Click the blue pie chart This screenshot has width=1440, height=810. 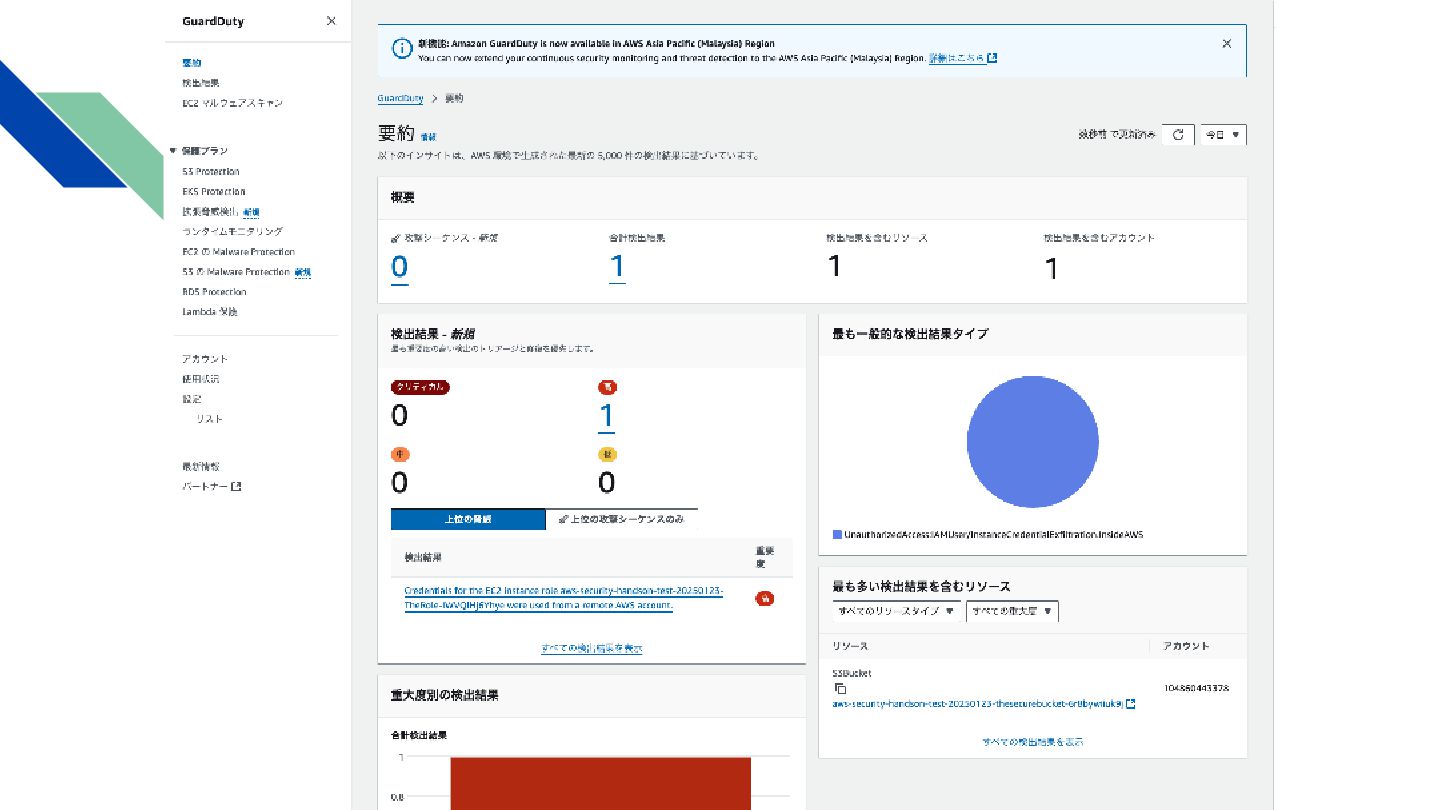pos(1032,442)
